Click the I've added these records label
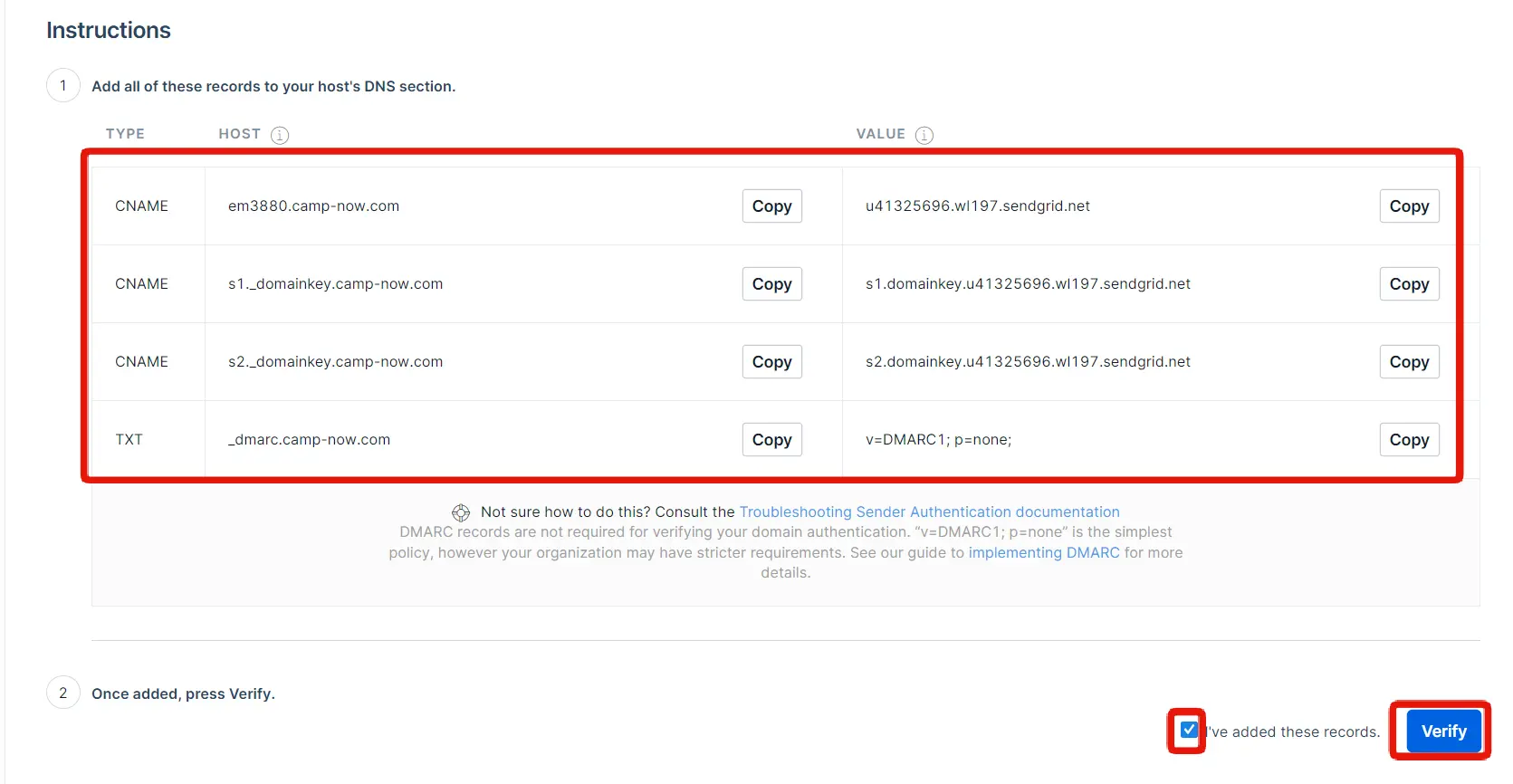 point(1295,732)
